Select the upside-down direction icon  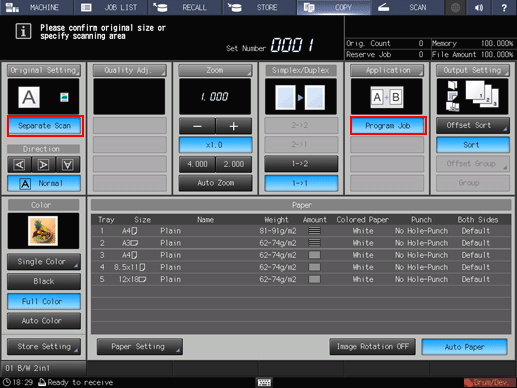click(68, 164)
